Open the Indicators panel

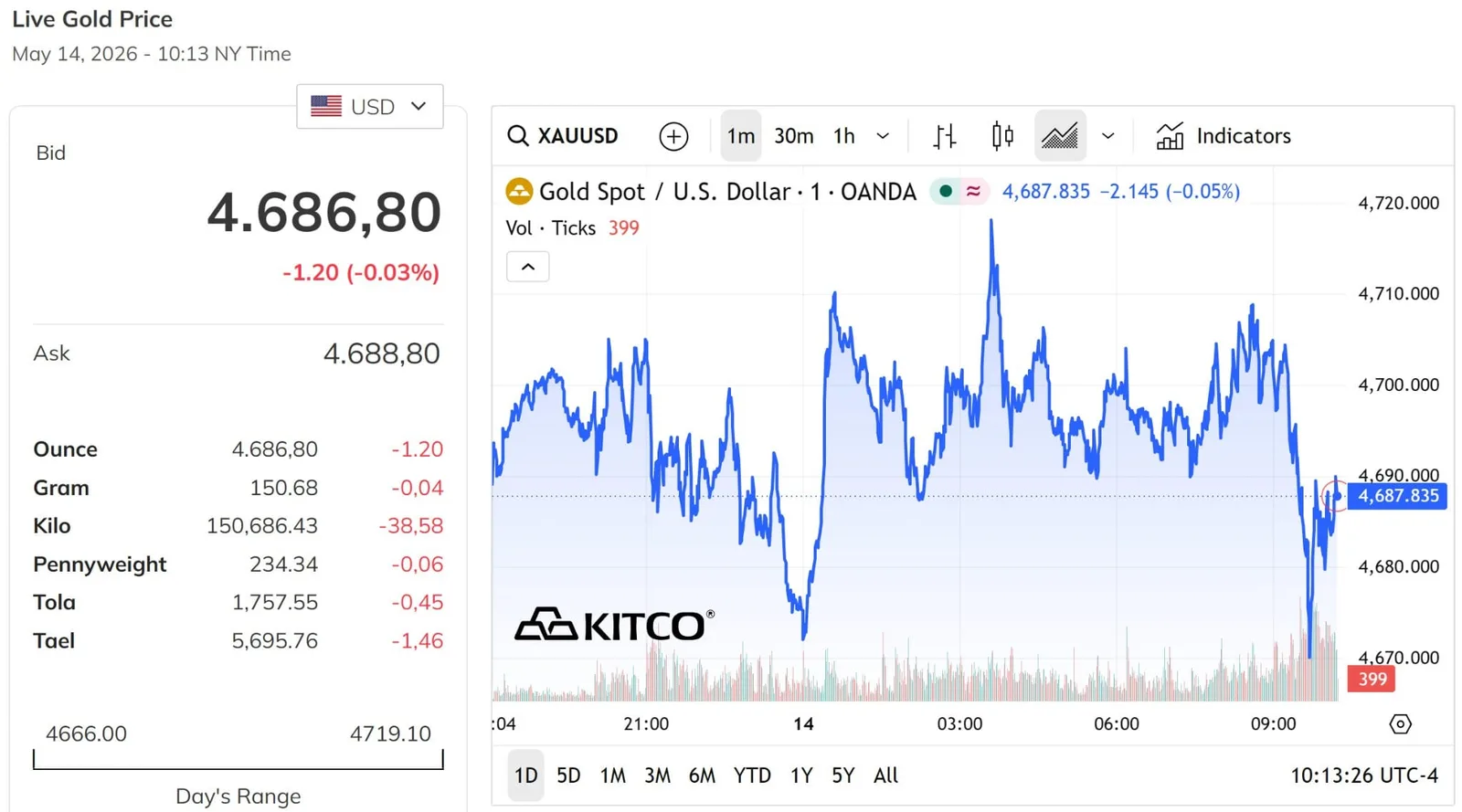pyautogui.click(x=1224, y=136)
